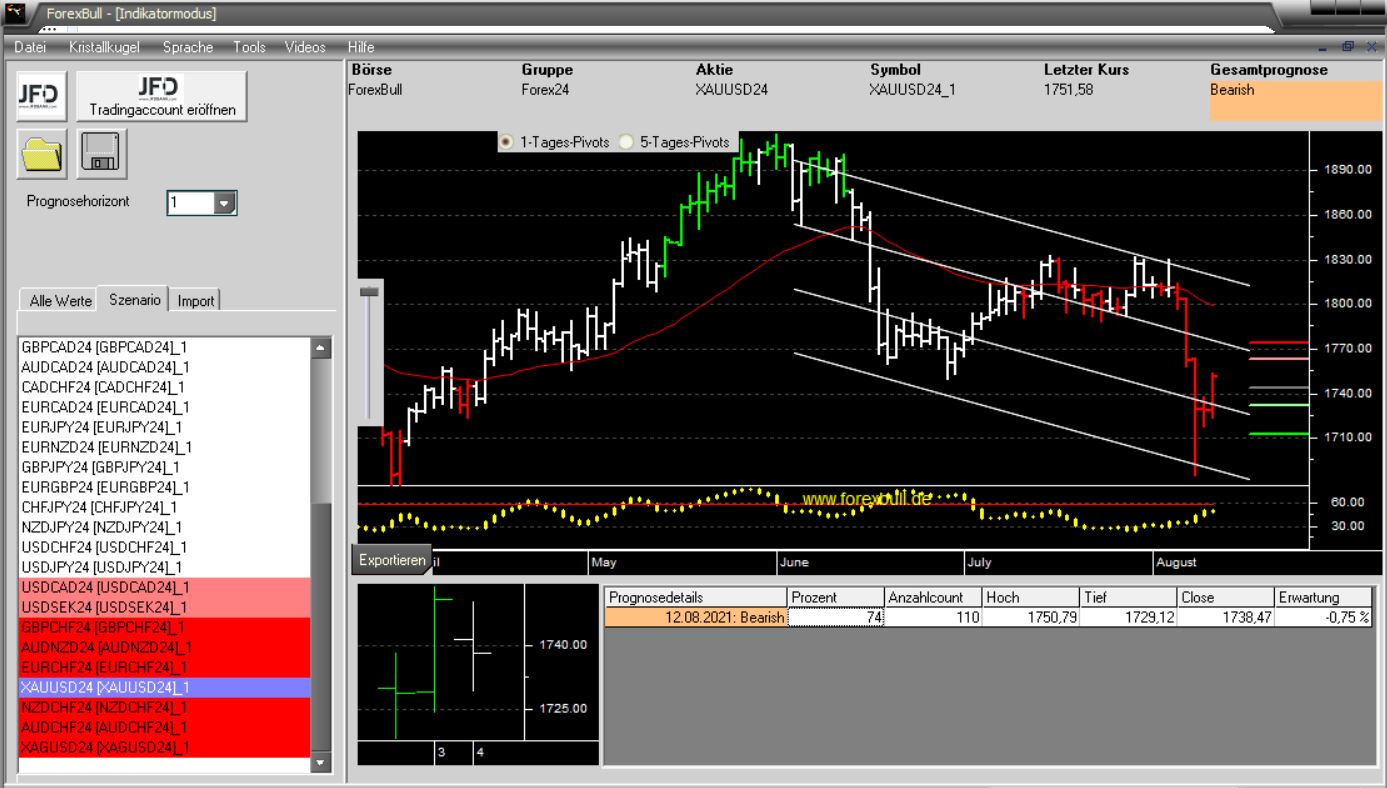
Task: Select USDCAD24 in the symbol list
Action: coord(165,587)
